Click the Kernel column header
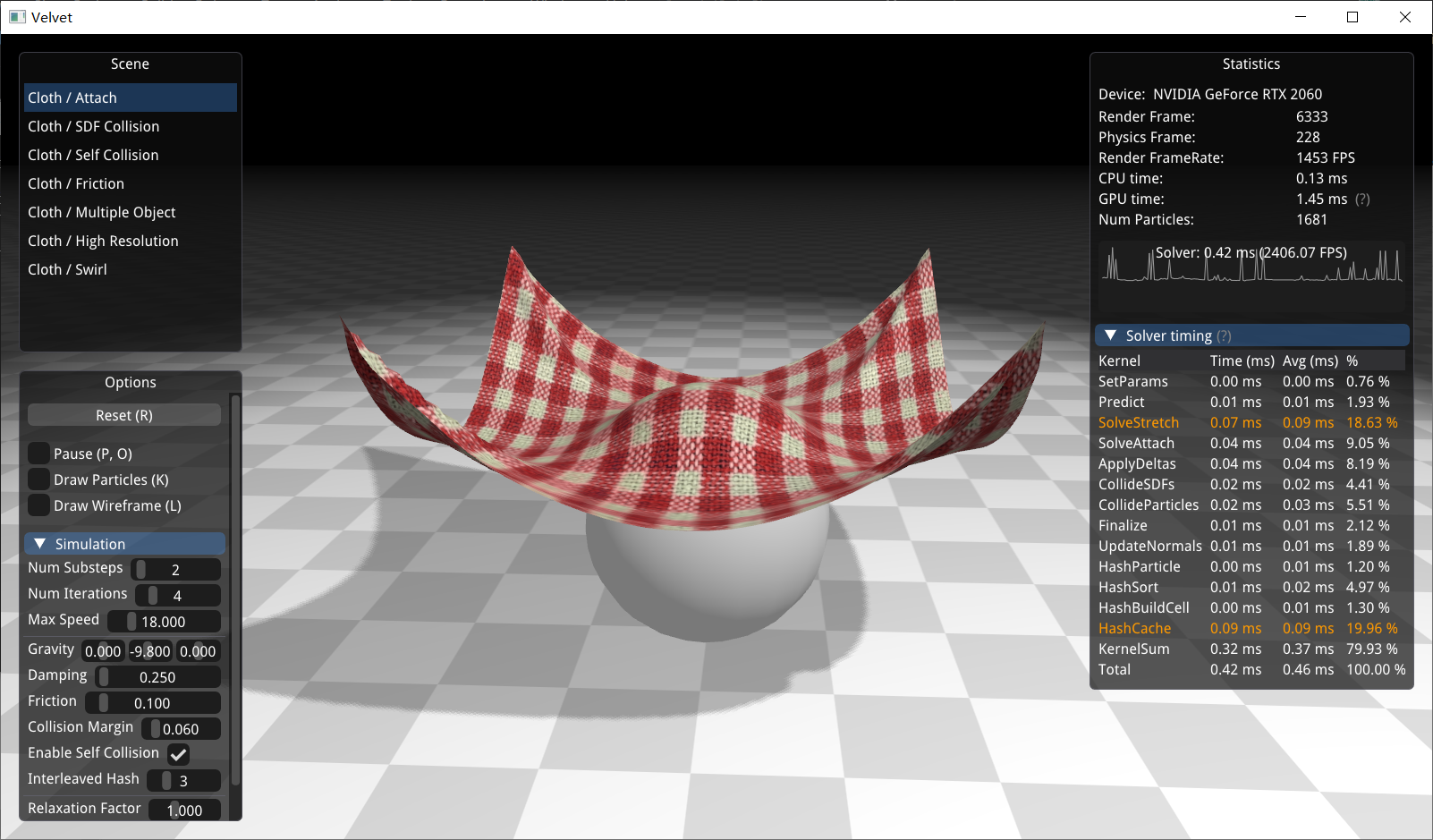 pyautogui.click(x=1119, y=361)
